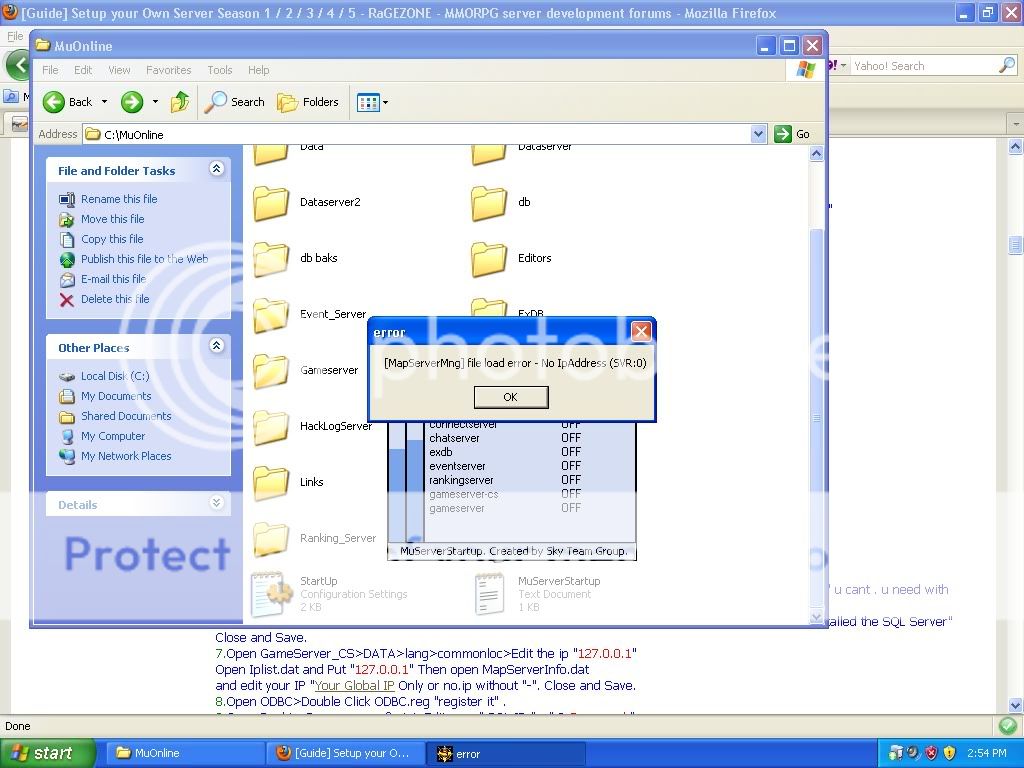1024x768 pixels.
Task: Open the Views dropdown in toolbar
Action: click(372, 102)
